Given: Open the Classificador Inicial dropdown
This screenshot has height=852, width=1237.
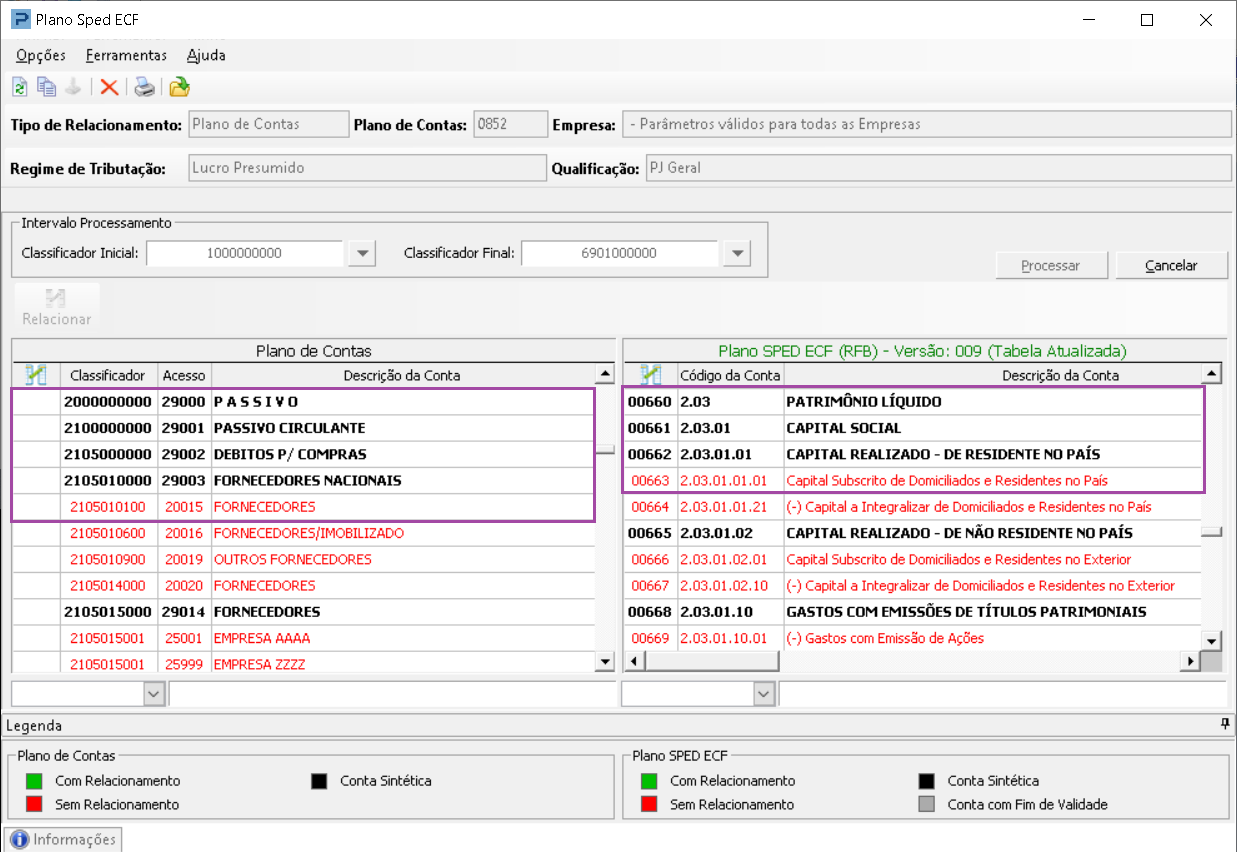Looking at the screenshot, I should coord(361,254).
